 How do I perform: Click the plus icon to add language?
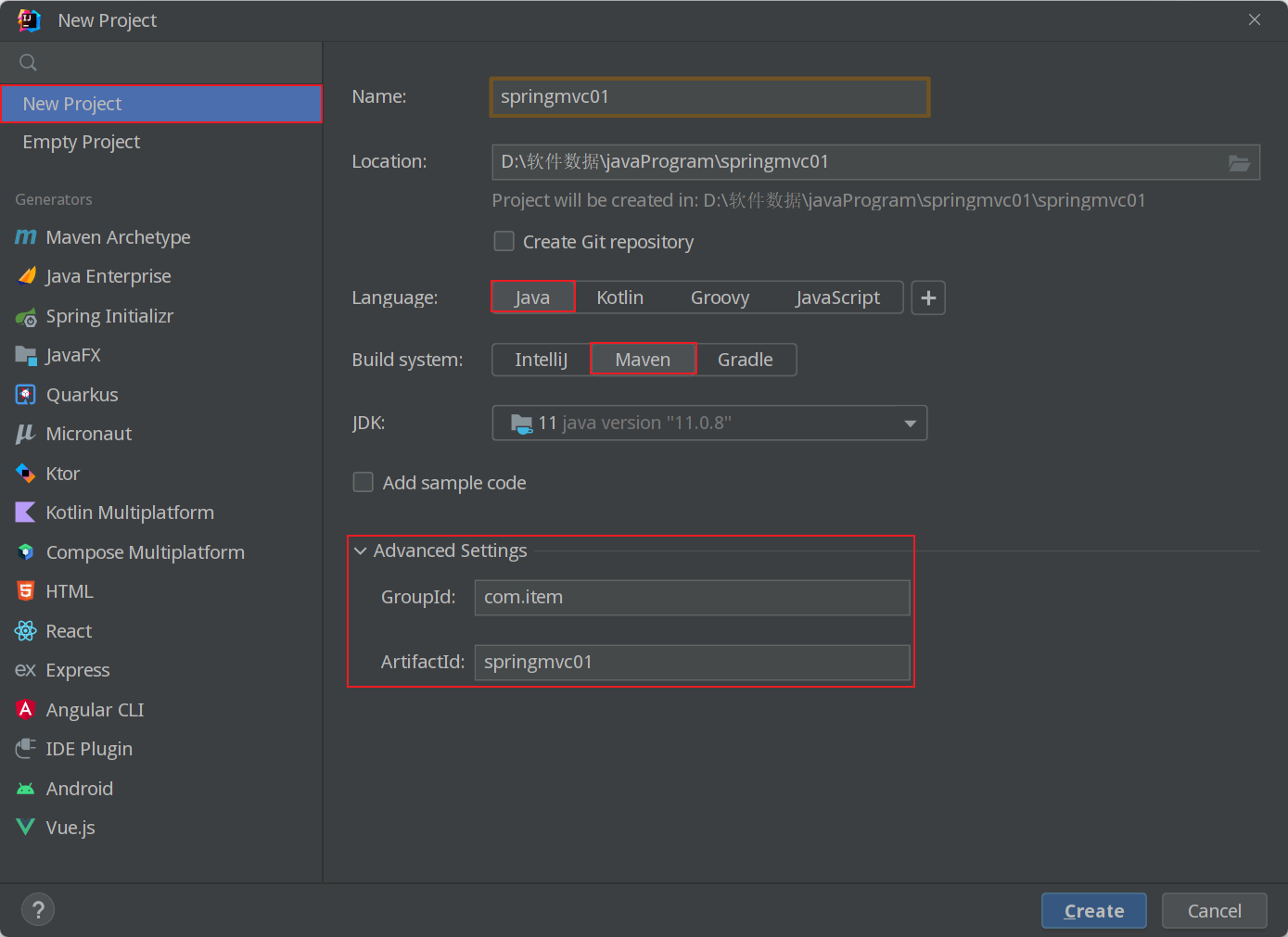928,298
